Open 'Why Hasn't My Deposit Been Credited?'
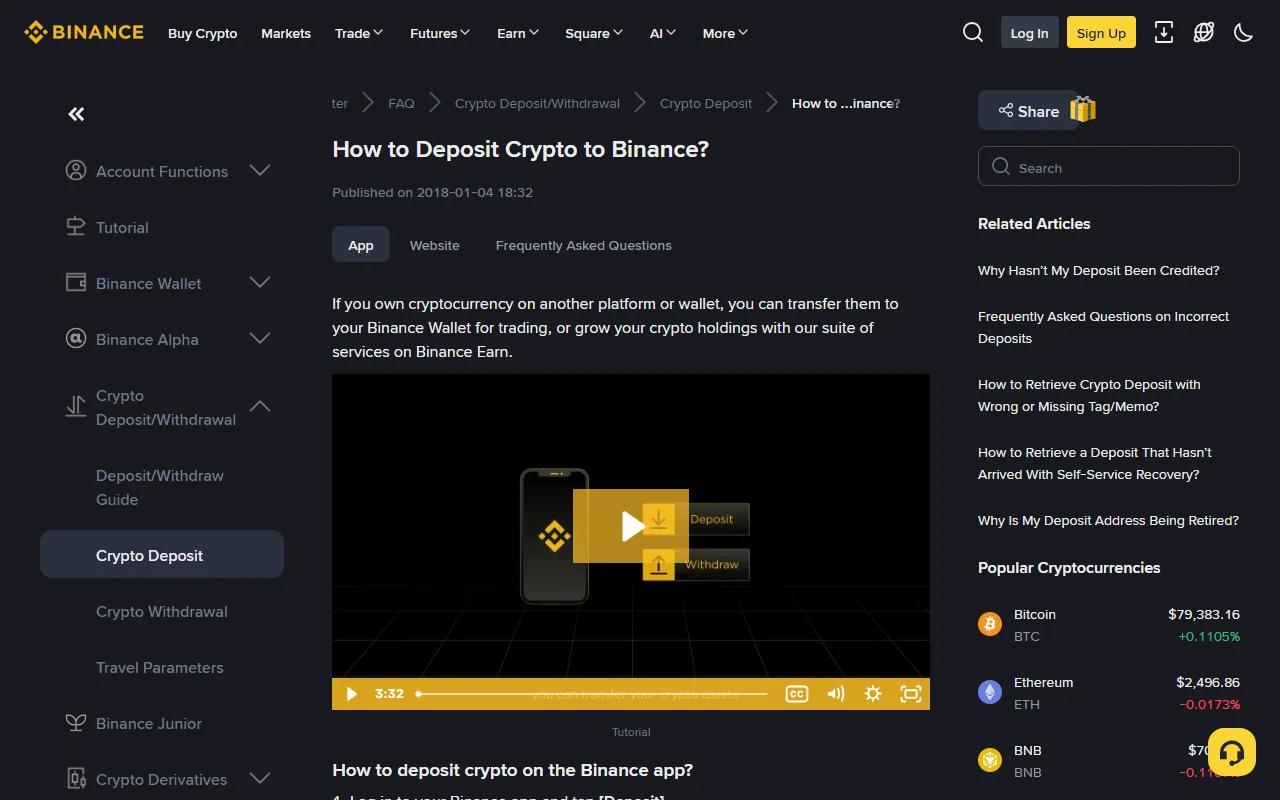Screen dimensions: 1280x800 coord(1099,270)
